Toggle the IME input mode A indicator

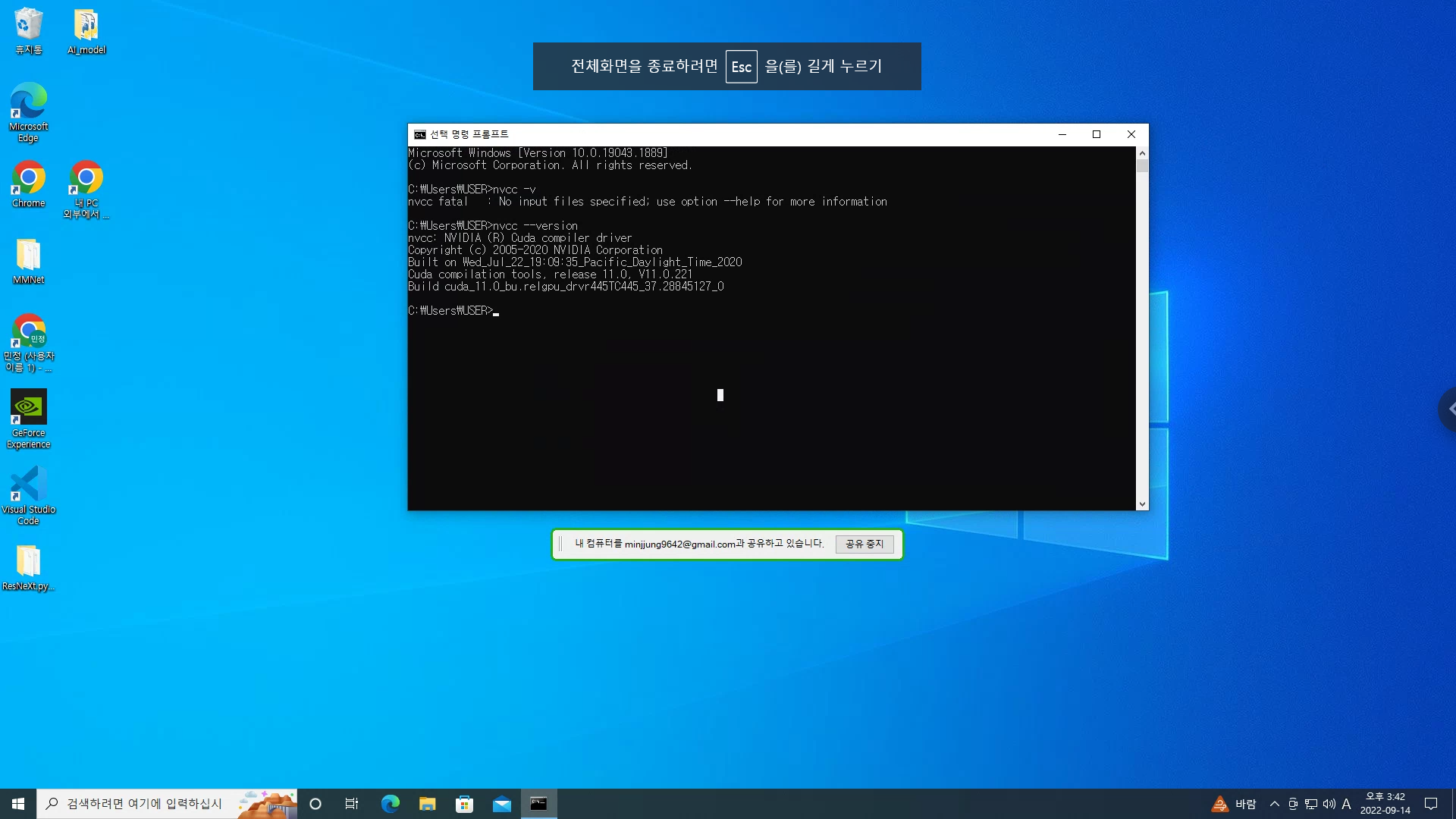1346,804
